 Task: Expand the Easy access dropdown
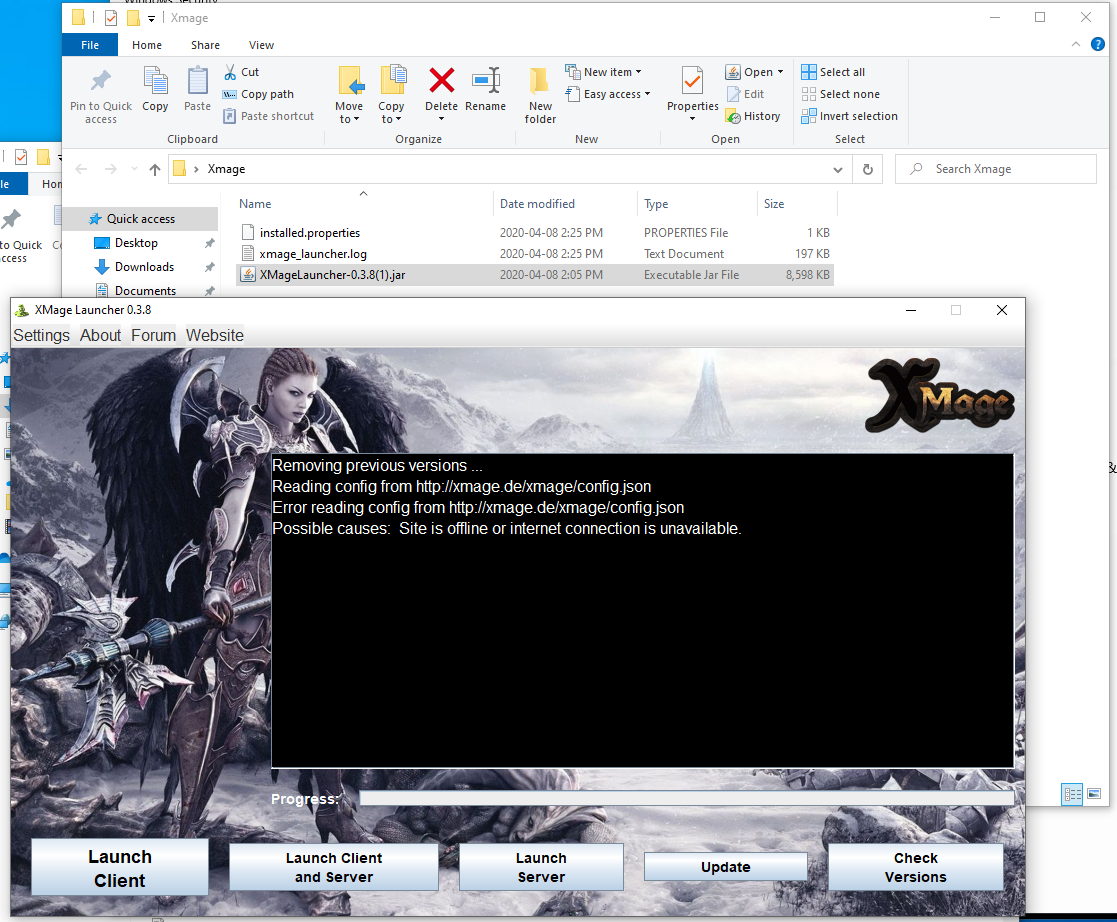coord(608,94)
